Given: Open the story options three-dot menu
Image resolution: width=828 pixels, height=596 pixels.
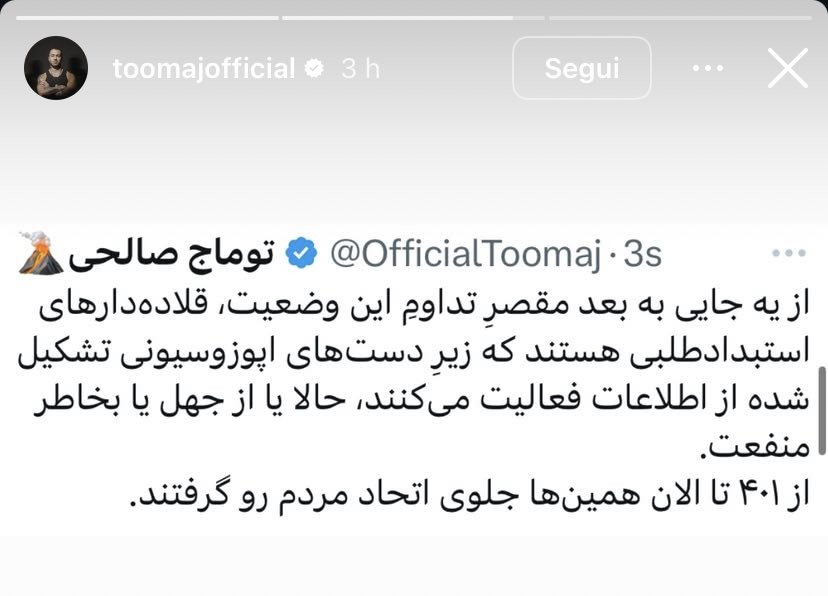Looking at the screenshot, I should tap(708, 68).
